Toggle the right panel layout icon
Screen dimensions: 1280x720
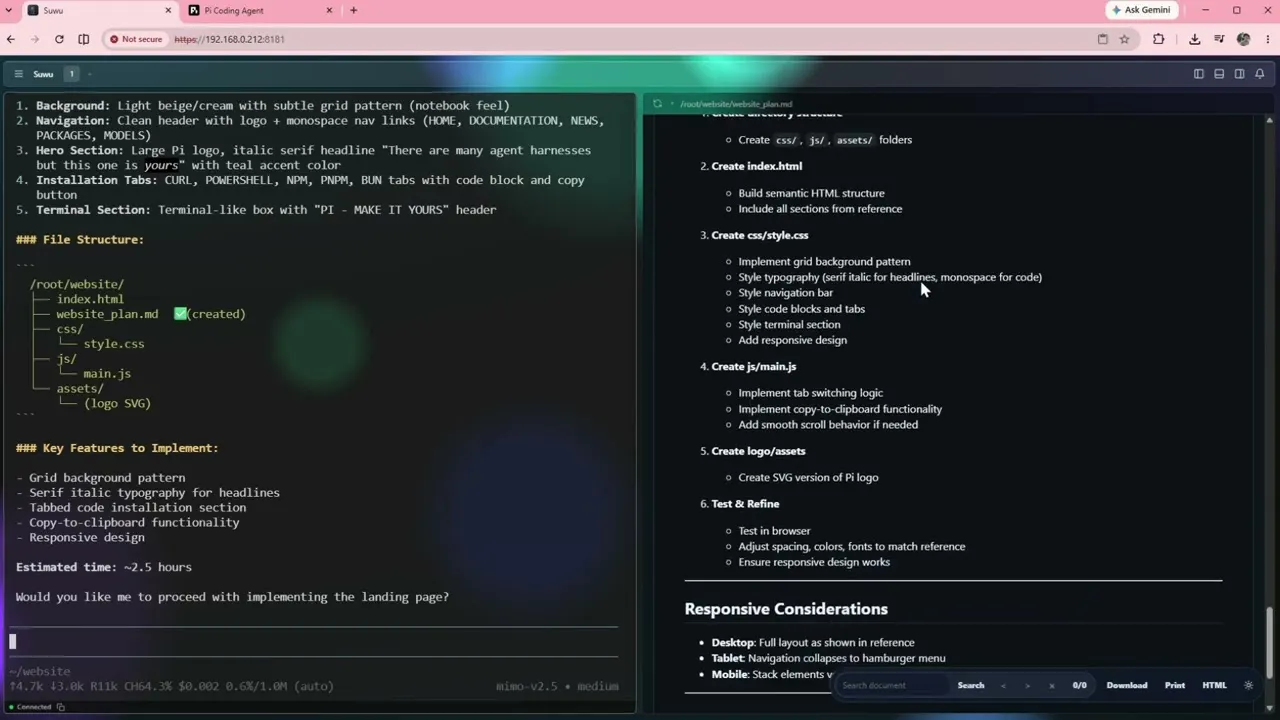(1239, 74)
